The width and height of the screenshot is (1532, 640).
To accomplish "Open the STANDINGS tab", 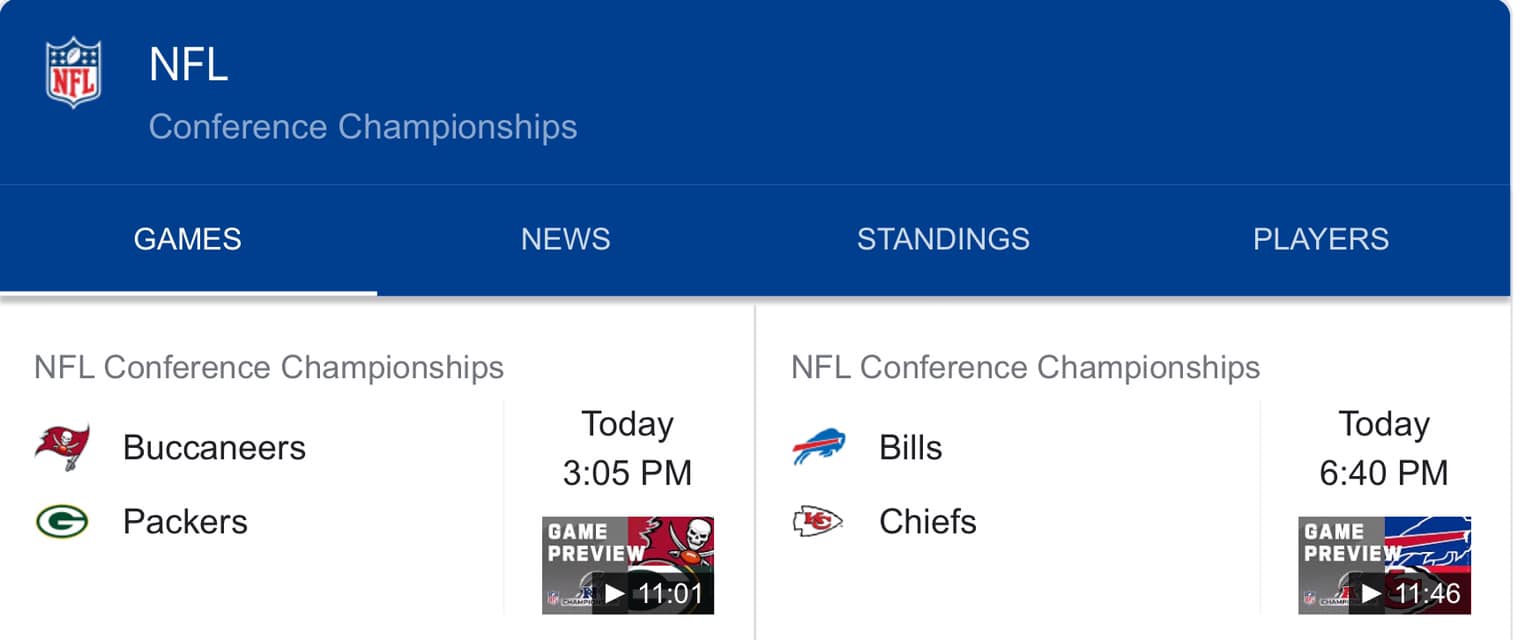I will (x=943, y=239).
